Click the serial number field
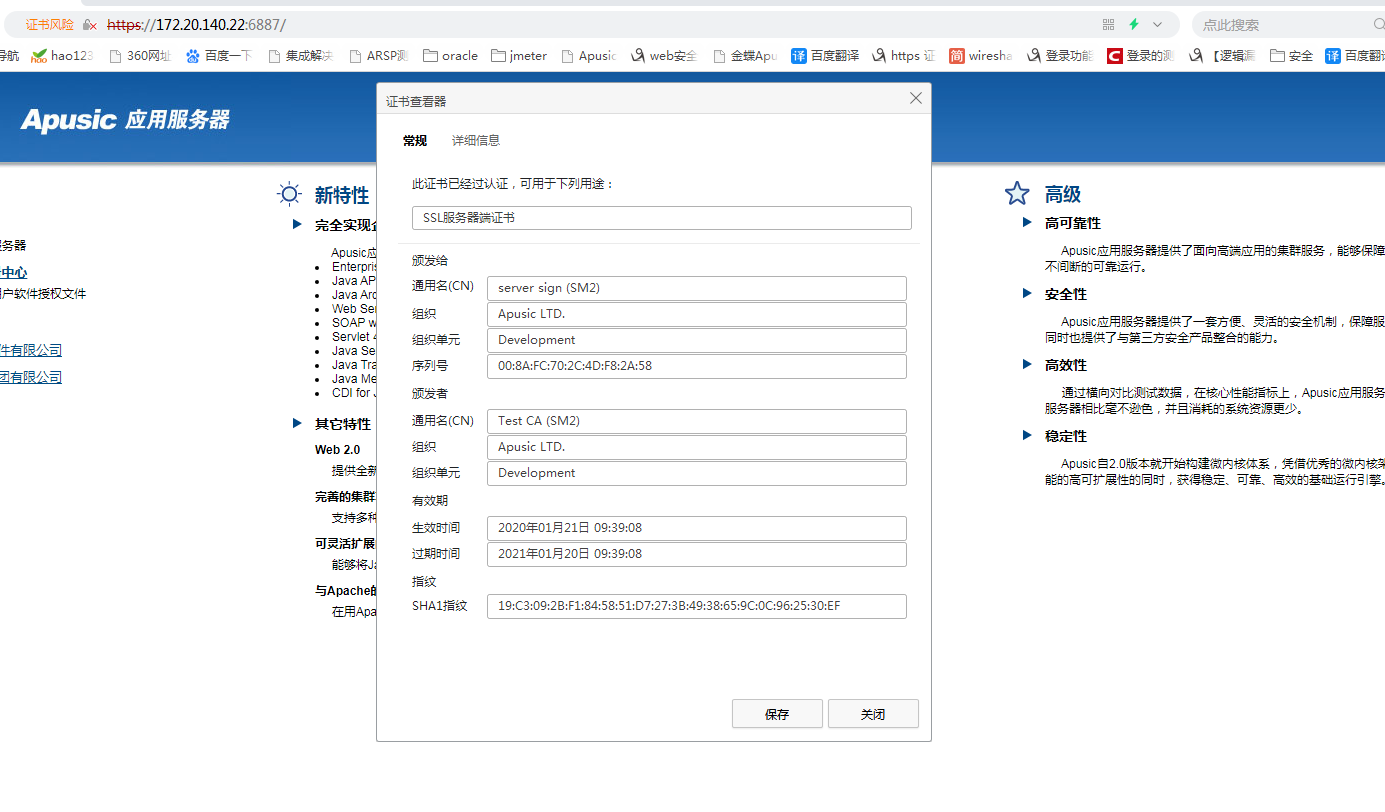The height and width of the screenshot is (812, 1385). pos(696,366)
